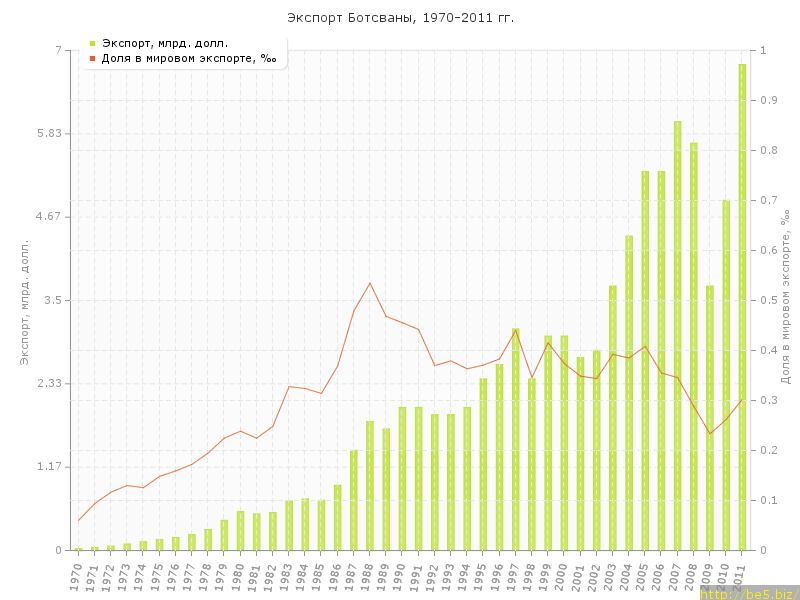Click the right axis title 'Доля в мировом экспорте'
Screen dimensions: 800x600
point(786,300)
